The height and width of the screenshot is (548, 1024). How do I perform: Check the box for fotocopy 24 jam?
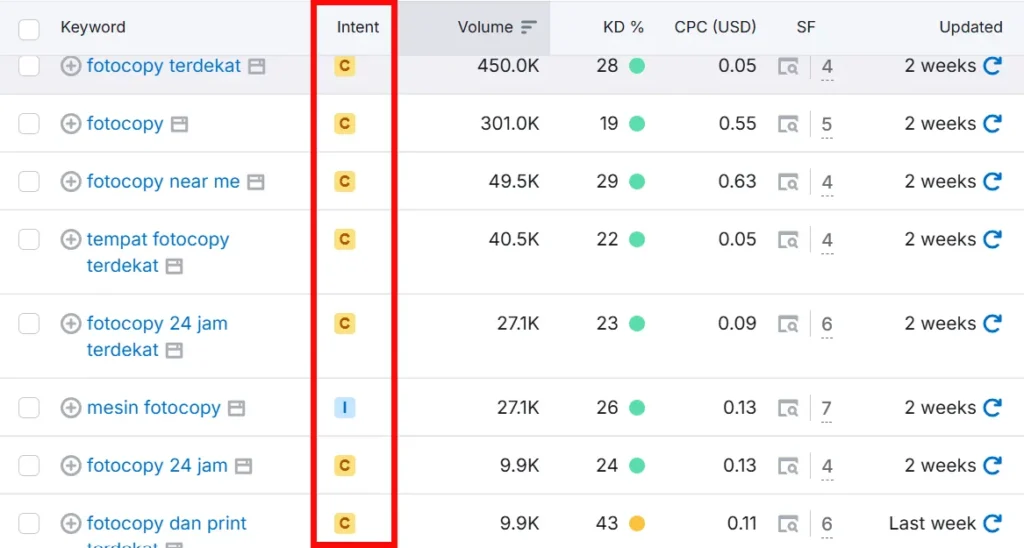(x=29, y=465)
